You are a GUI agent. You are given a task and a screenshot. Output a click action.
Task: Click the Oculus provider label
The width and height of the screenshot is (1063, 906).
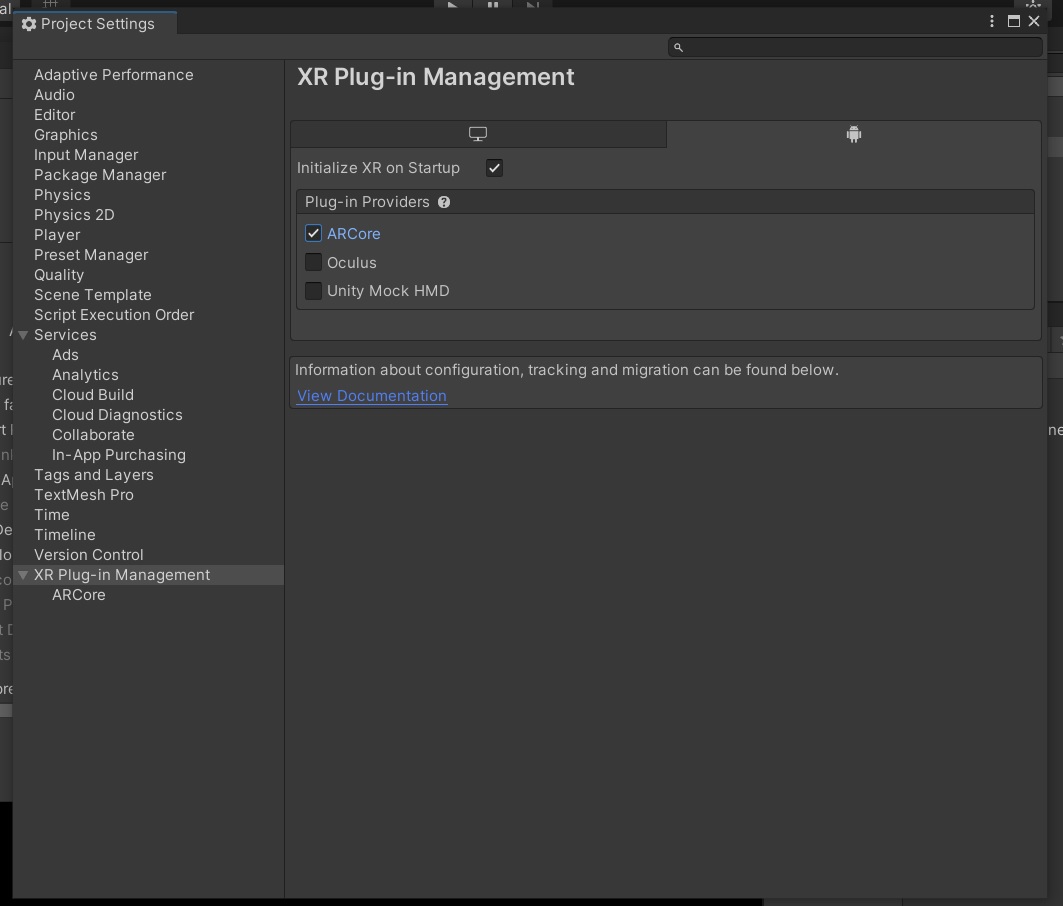352,263
